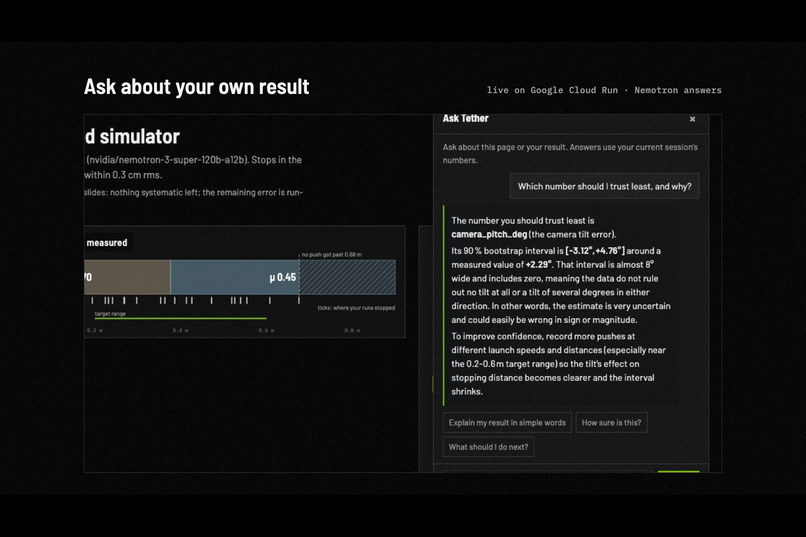This screenshot has width=806, height=537.
Task: Click the '0.2 m' axis label
Action: 95,330
